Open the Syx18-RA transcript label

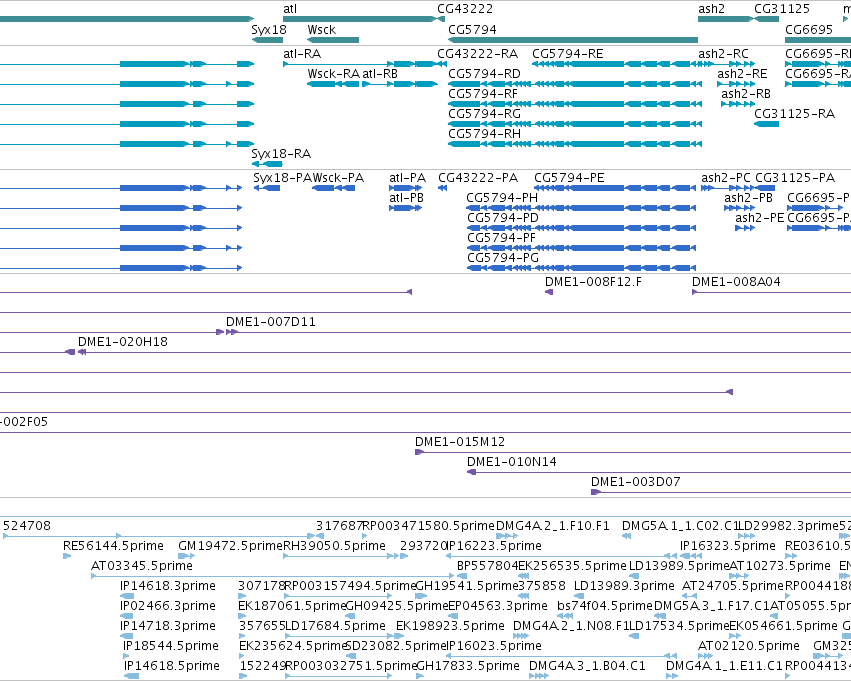(x=281, y=154)
